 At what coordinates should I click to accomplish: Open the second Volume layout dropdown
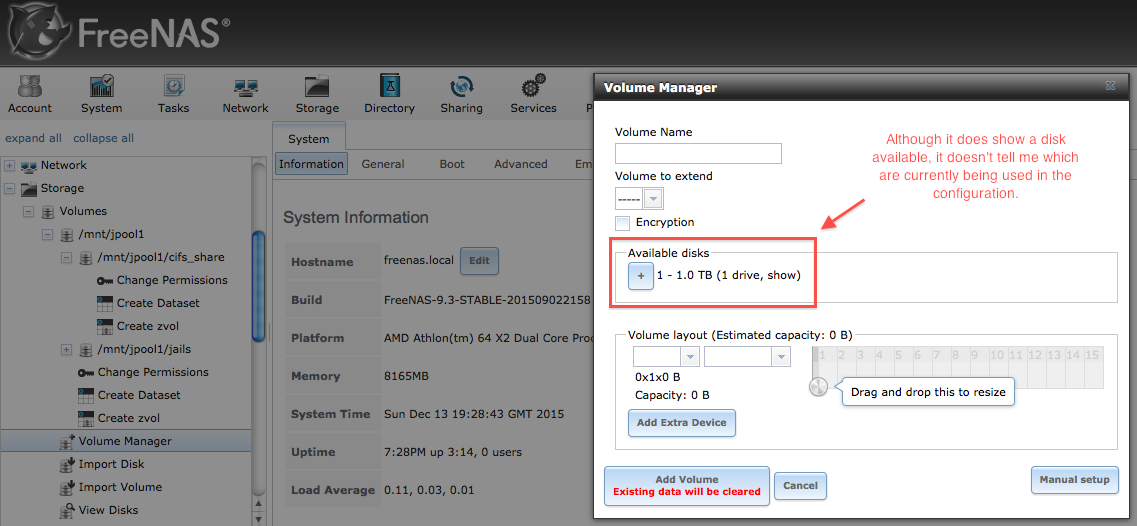[x=781, y=356]
